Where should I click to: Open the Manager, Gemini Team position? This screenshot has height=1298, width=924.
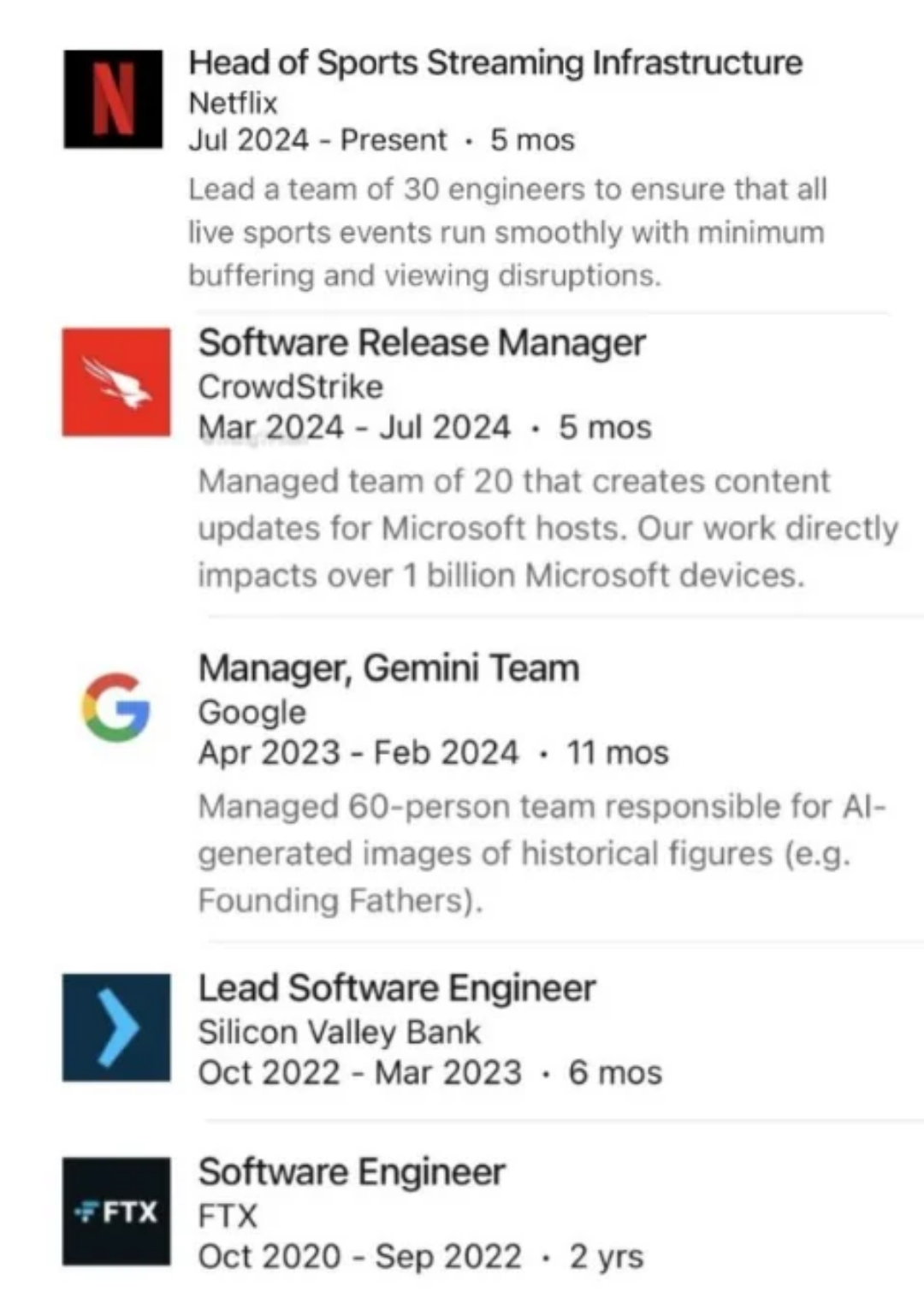(388, 668)
